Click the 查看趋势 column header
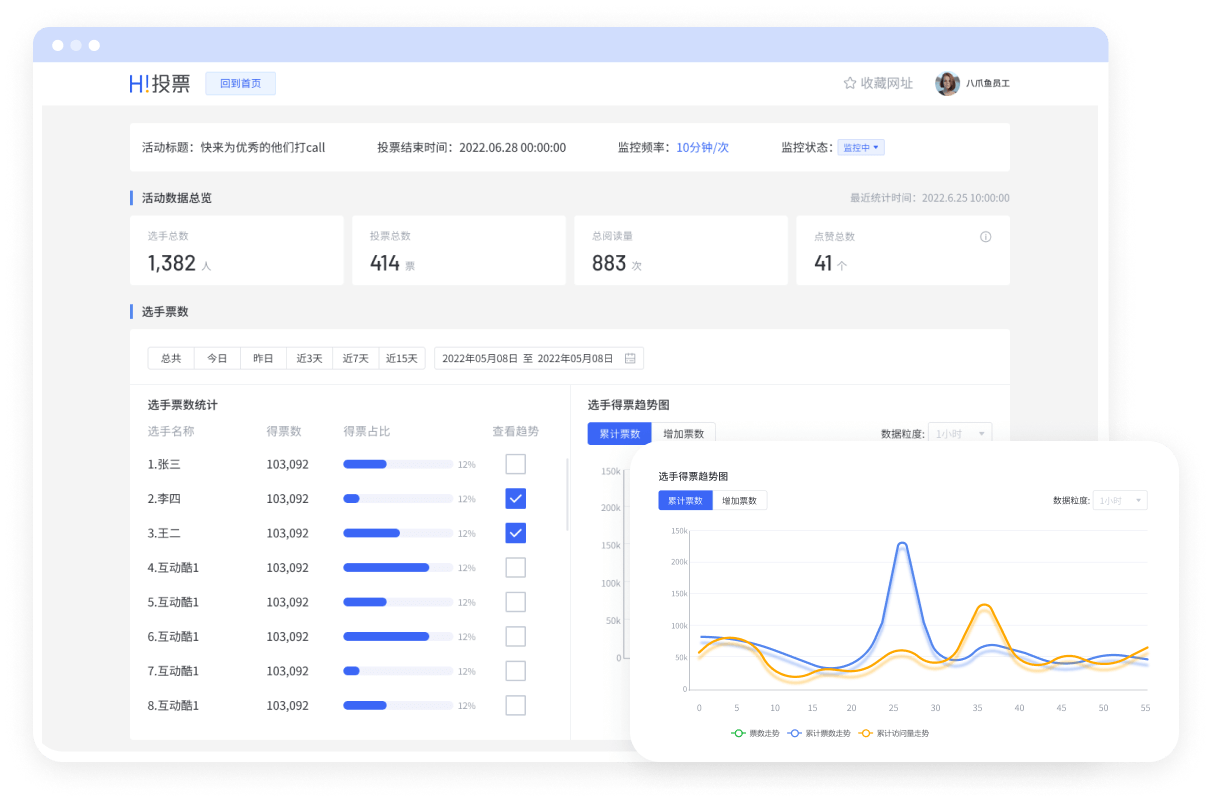This screenshot has width=1213, height=802. click(515, 431)
